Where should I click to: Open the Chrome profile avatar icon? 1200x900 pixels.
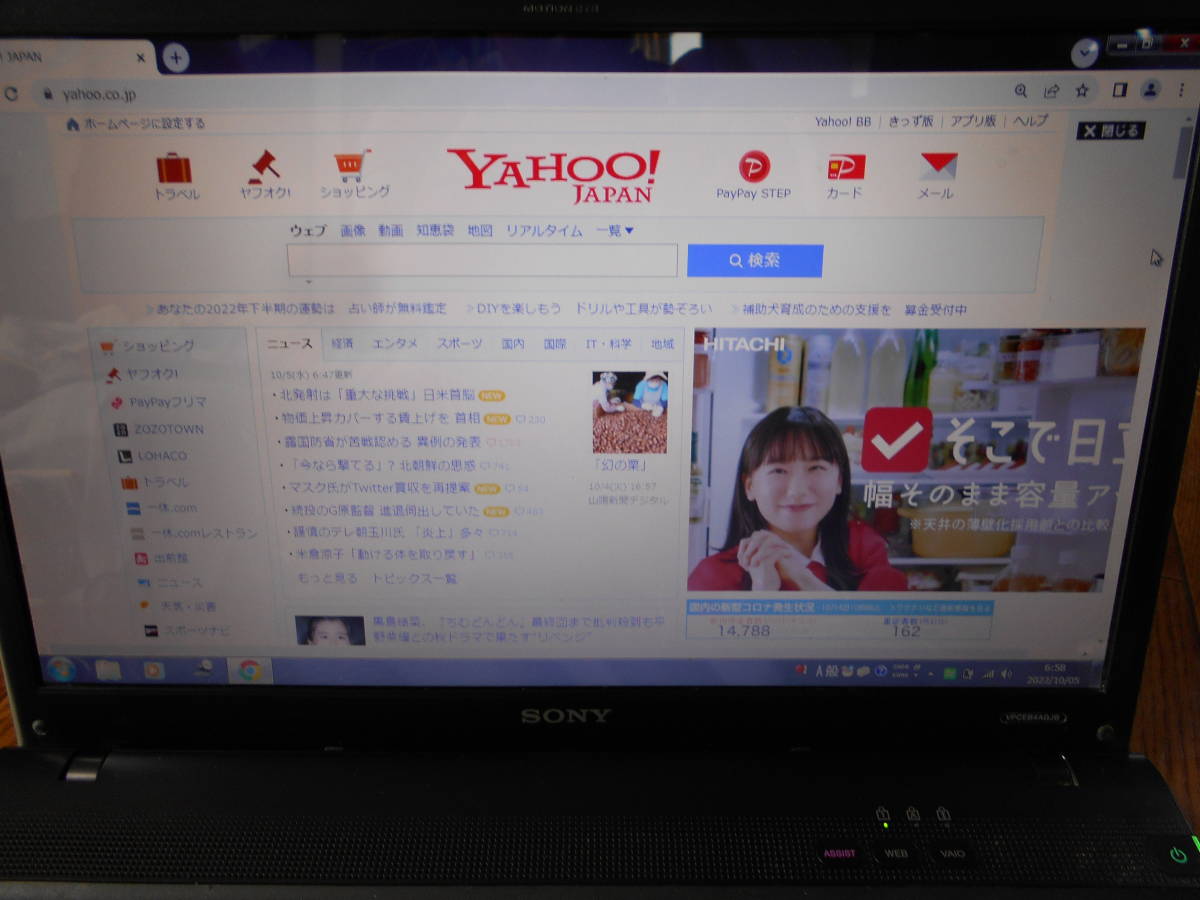pyautogui.click(x=1153, y=91)
